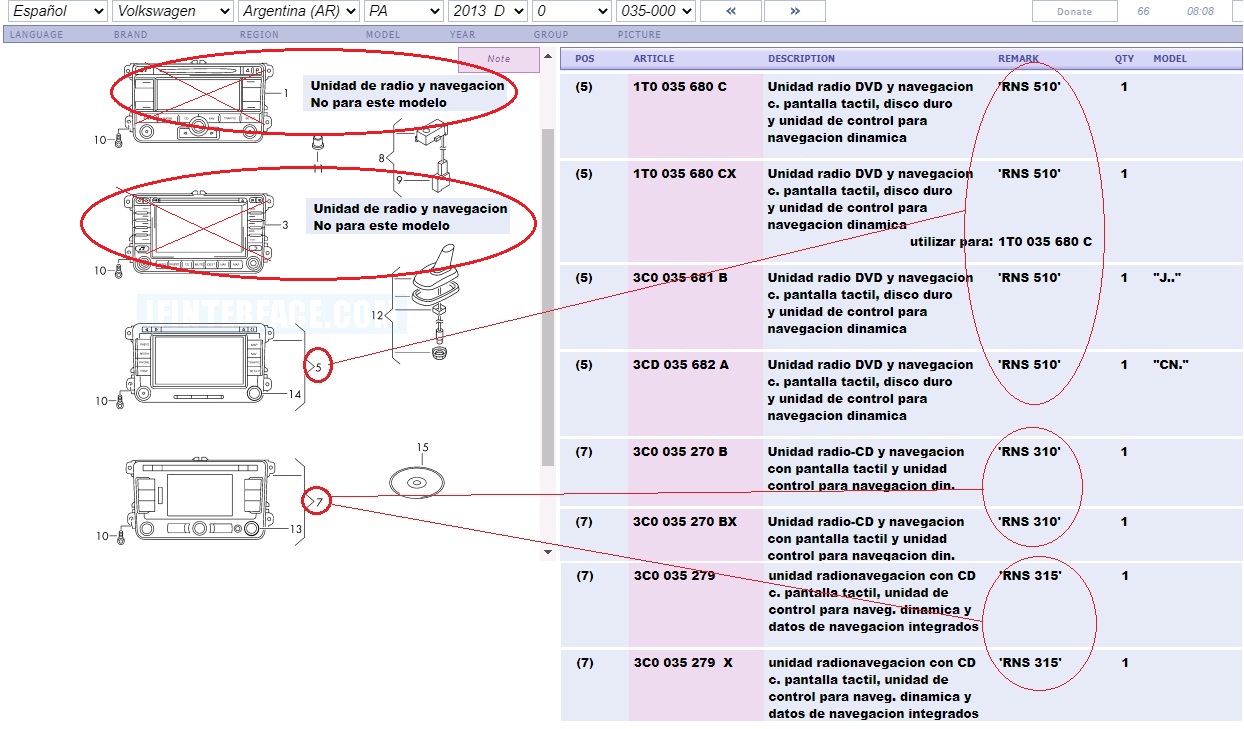Click the BRAND label under the dropdown

click(130, 35)
